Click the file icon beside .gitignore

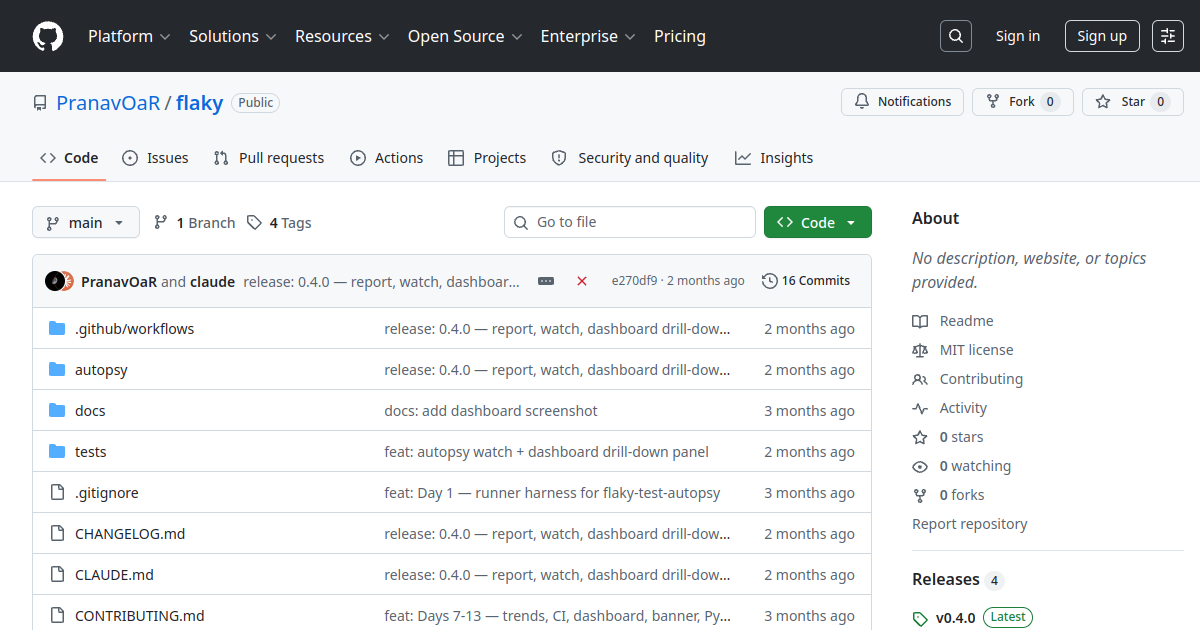[x=57, y=493]
